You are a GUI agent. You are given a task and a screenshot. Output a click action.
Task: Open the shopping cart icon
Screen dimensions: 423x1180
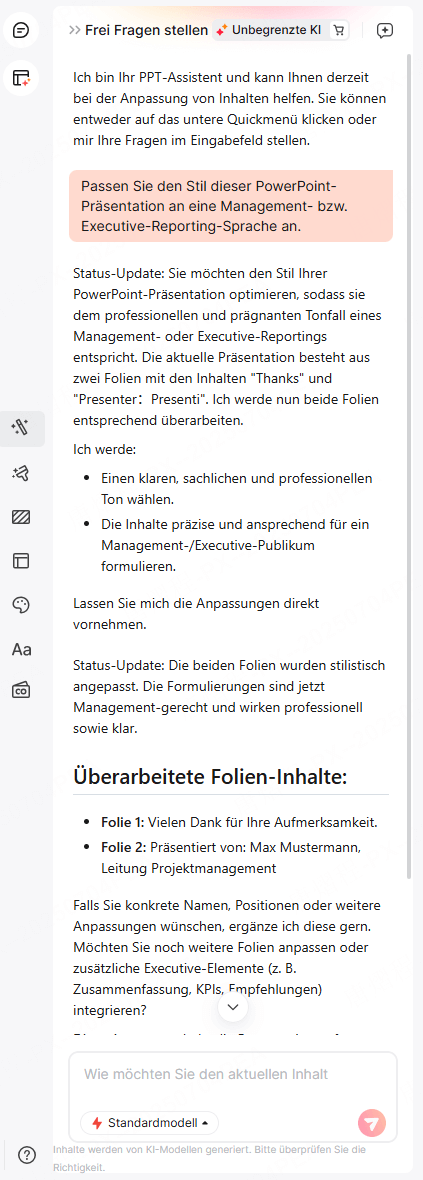pos(339,30)
